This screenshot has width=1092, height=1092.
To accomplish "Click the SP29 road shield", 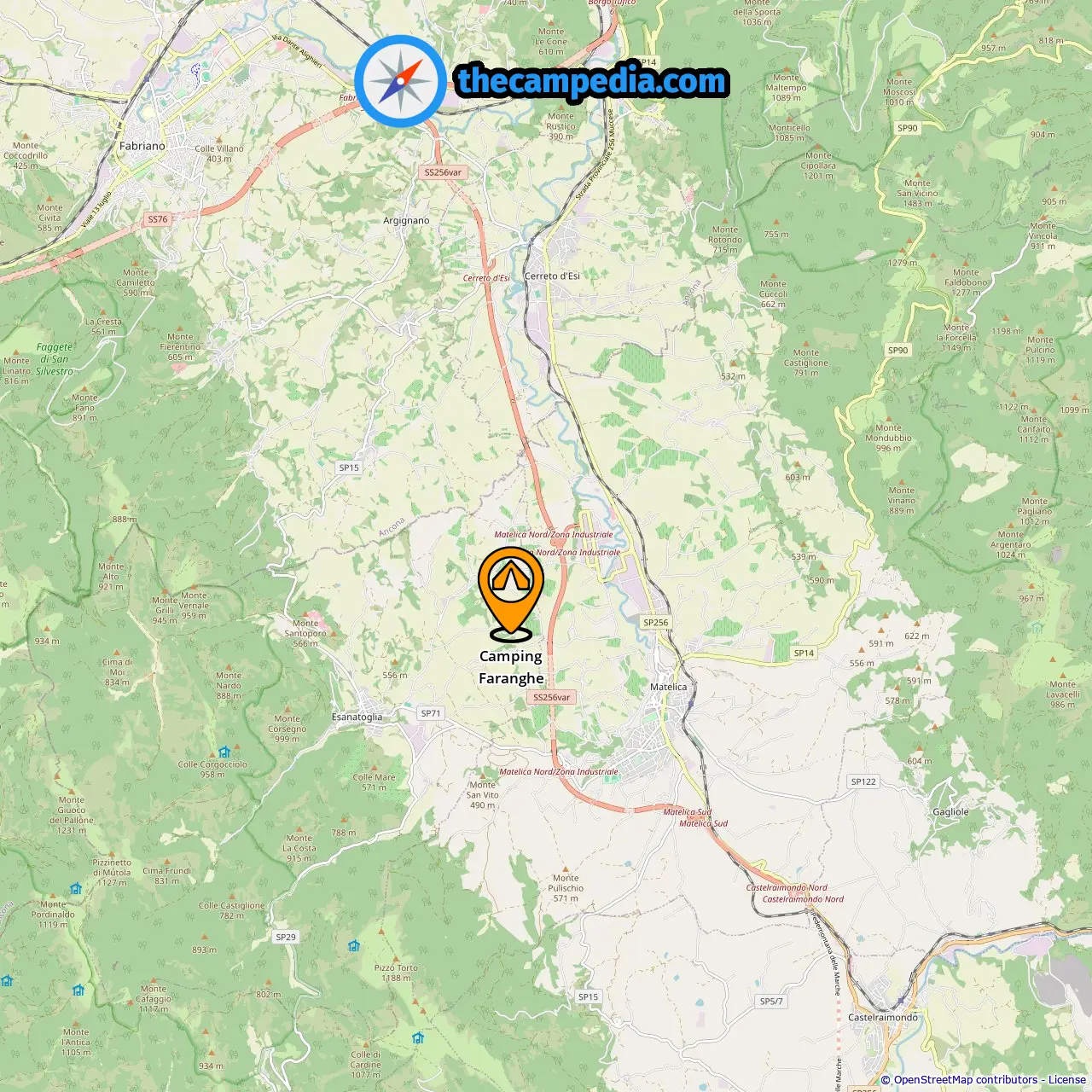I will 286,937.
